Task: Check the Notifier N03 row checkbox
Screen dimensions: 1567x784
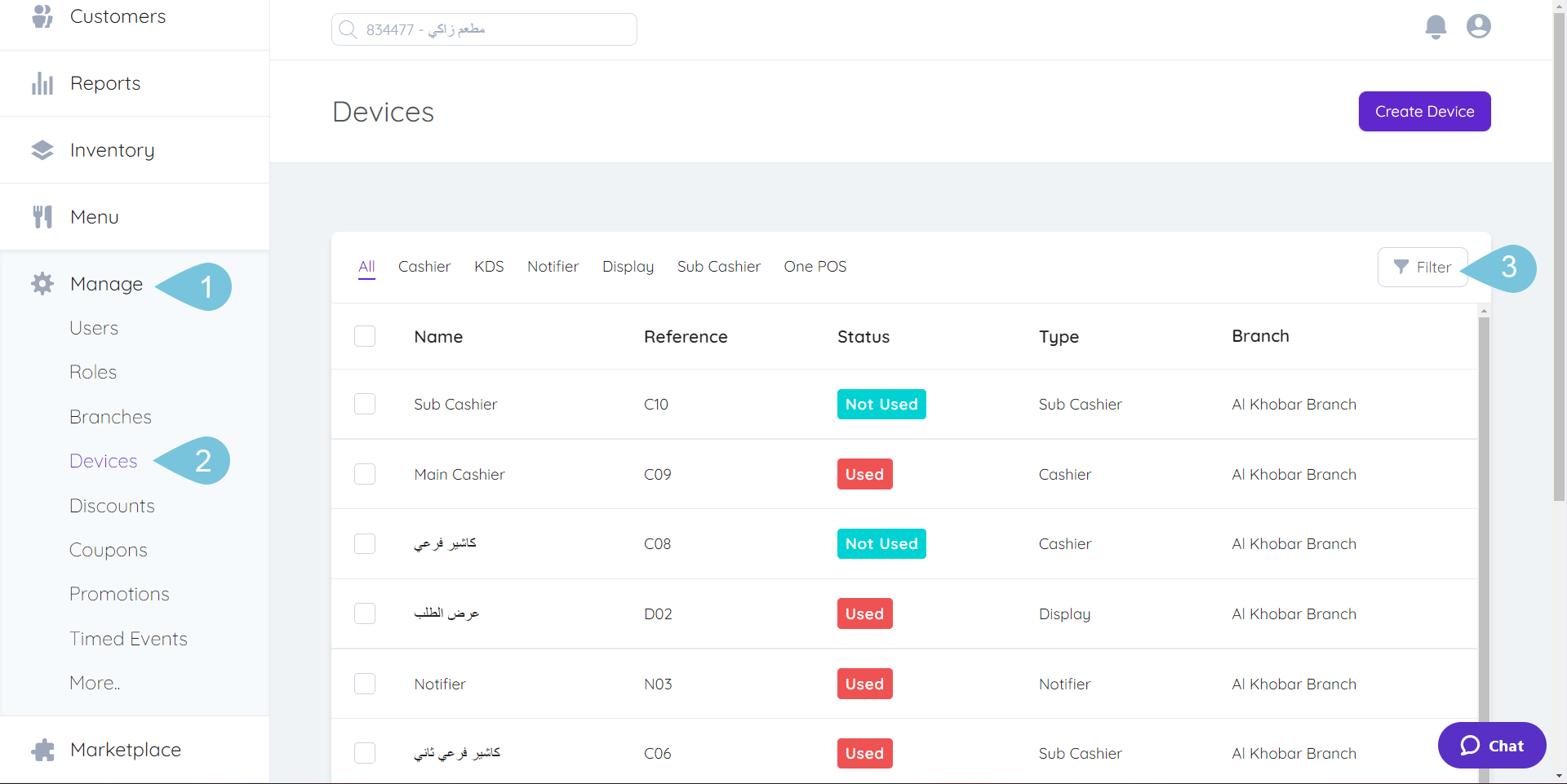Action: (365, 684)
